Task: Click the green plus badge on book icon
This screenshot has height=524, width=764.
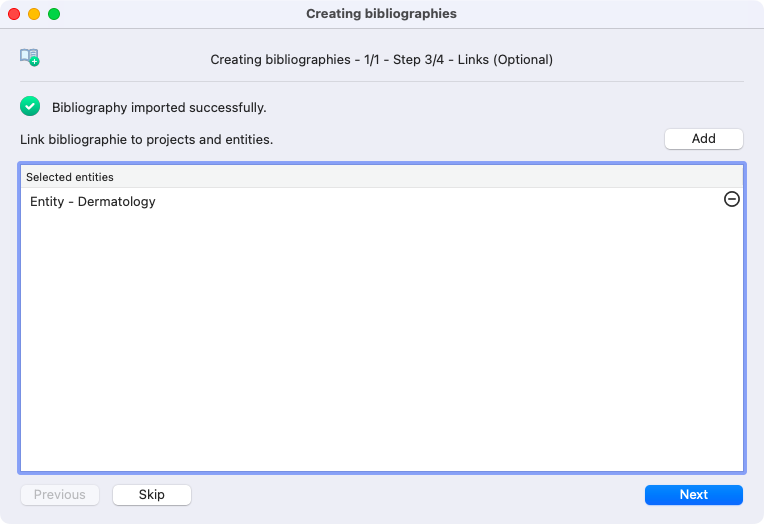Action: point(35,61)
